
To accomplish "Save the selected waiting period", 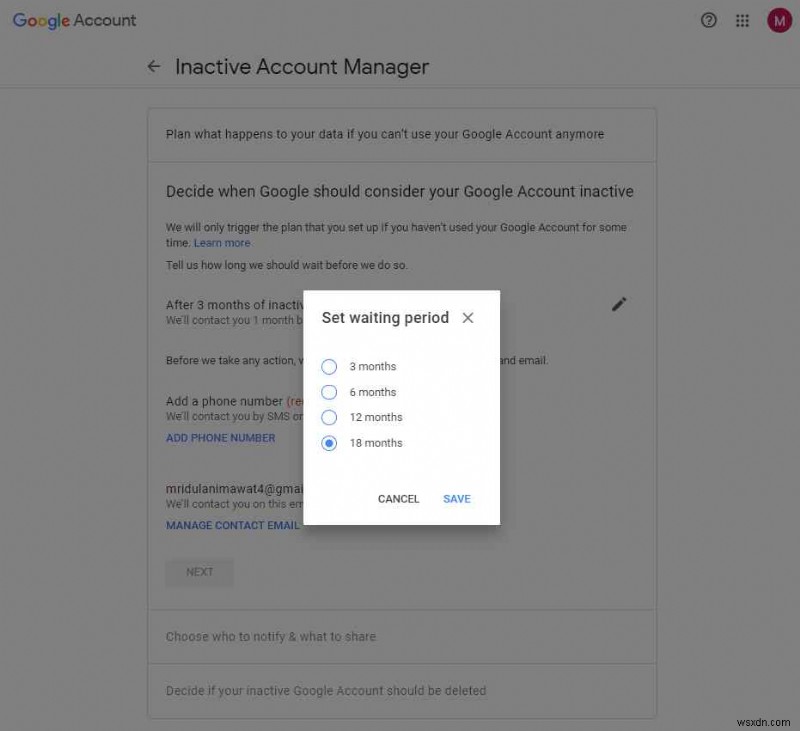I will 456,498.
